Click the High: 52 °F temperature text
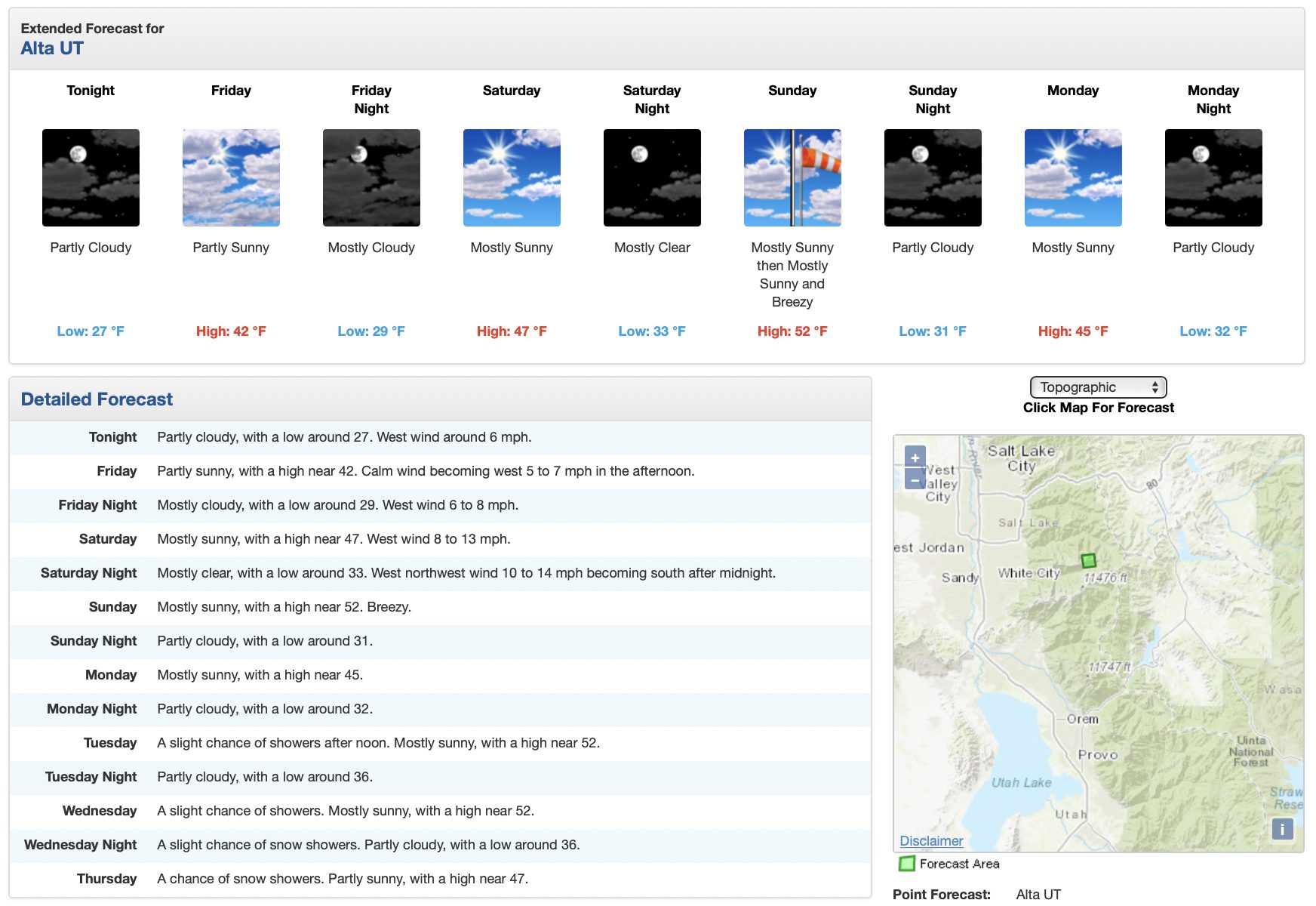1316x906 pixels. tap(792, 331)
